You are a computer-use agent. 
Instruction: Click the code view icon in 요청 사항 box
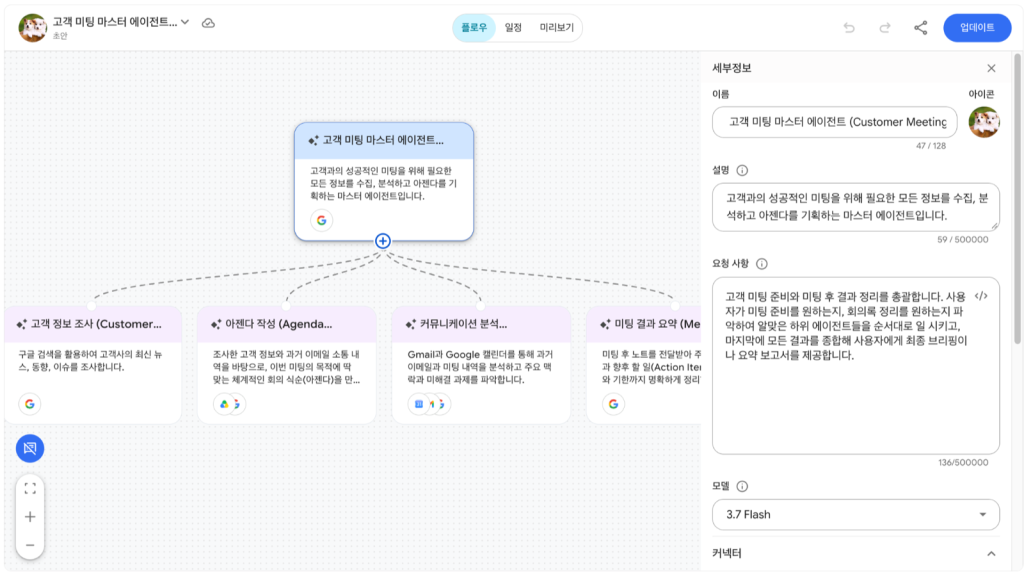pos(981,296)
